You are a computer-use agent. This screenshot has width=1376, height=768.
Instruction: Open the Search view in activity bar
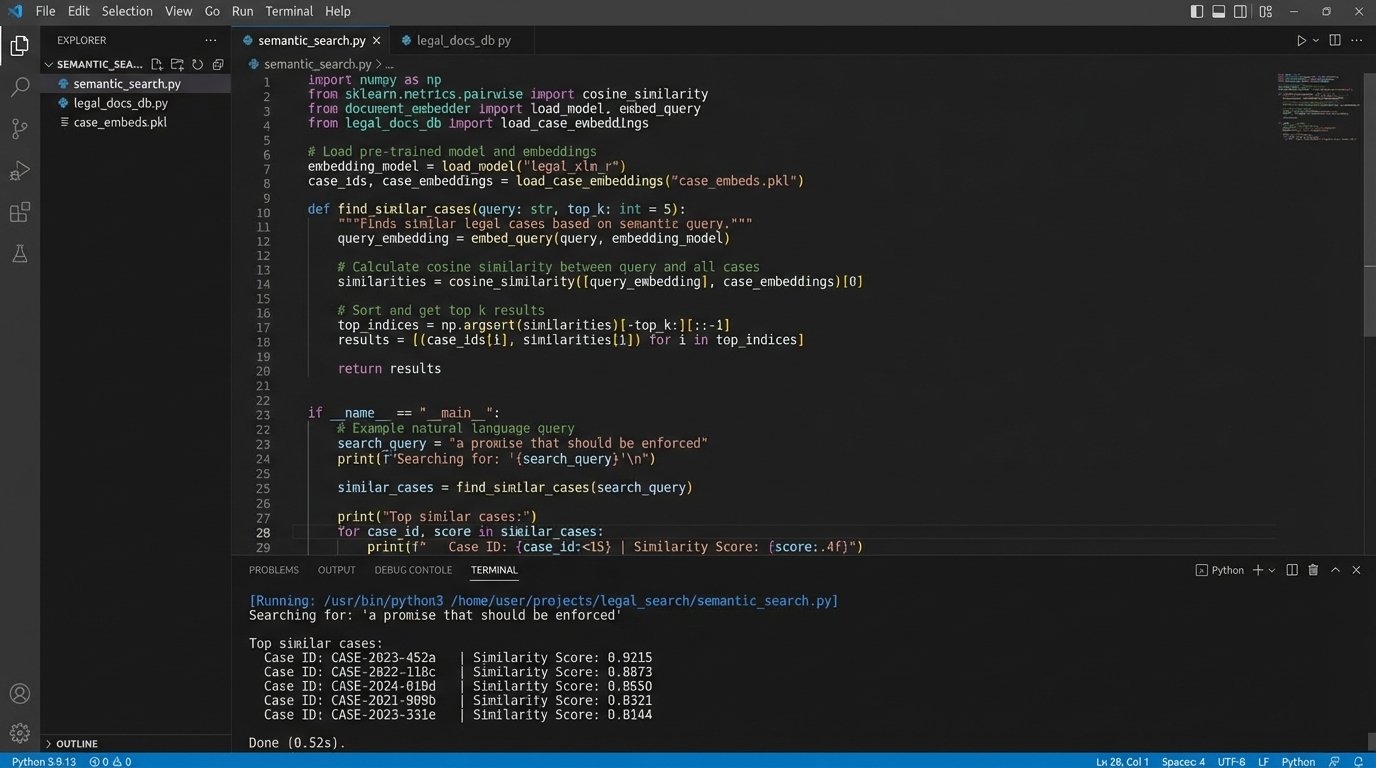click(x=19, y=87)
